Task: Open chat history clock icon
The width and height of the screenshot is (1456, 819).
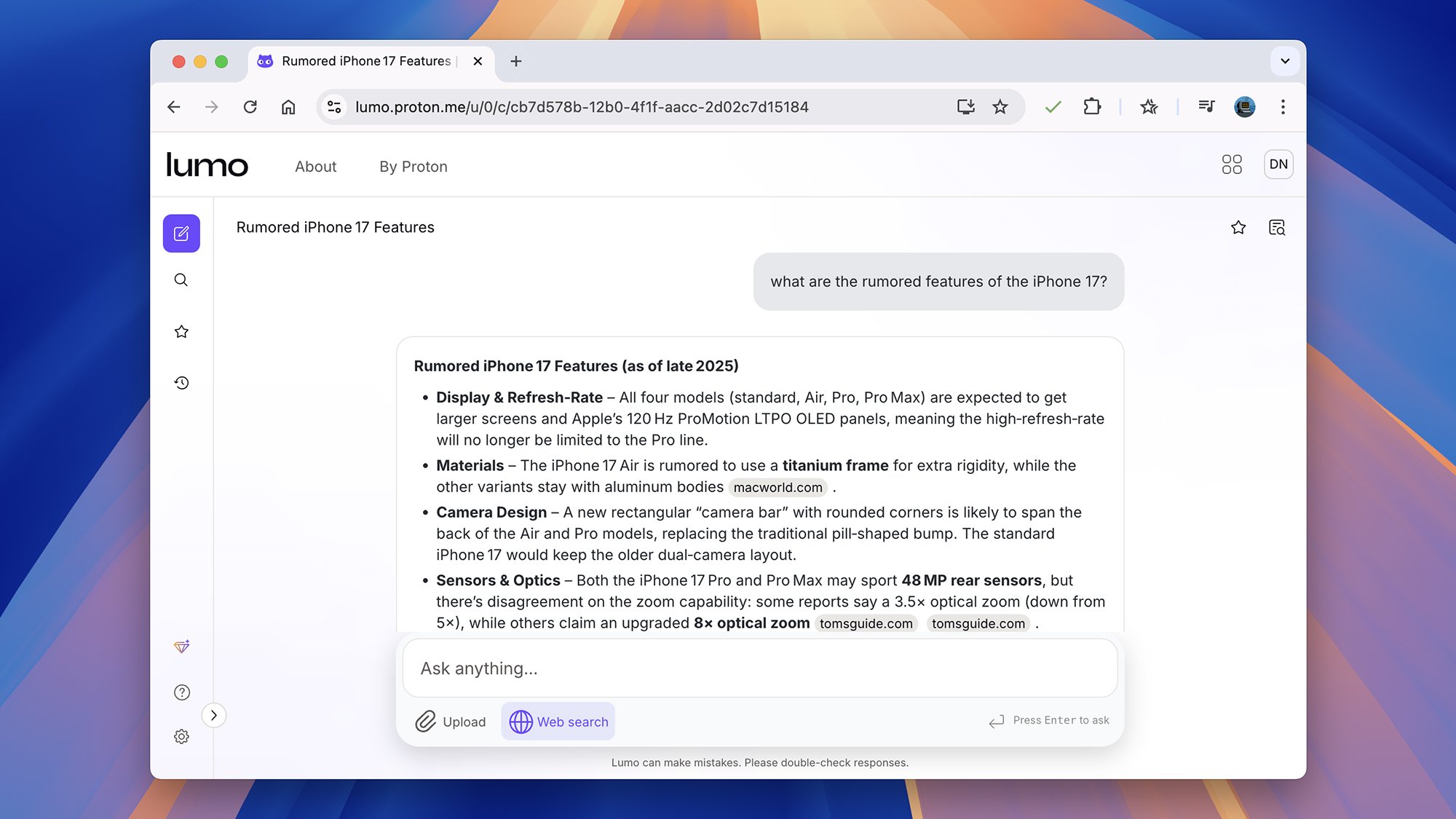Action: (x=181, y=383)
